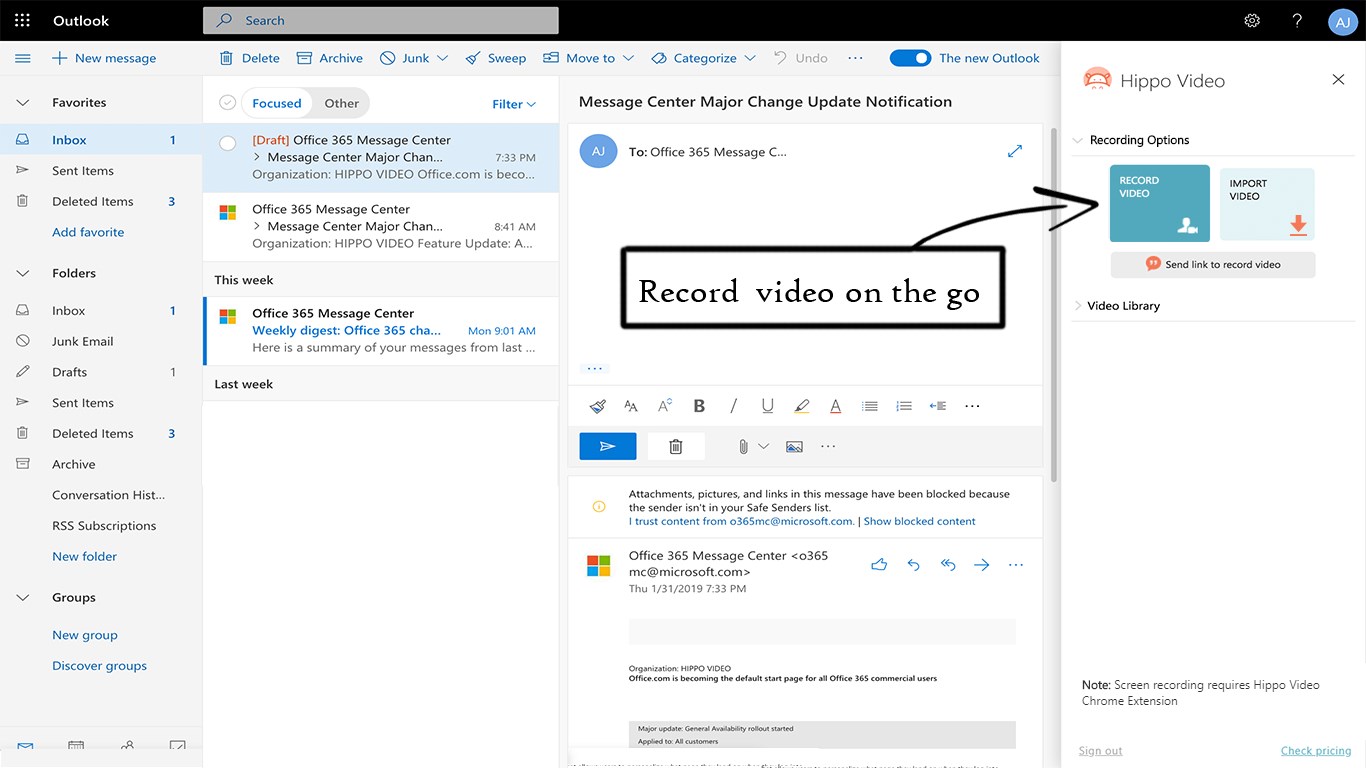Pop out the draft to new window
Screen dimensions: 1366x768
[x=1015, y=151]
